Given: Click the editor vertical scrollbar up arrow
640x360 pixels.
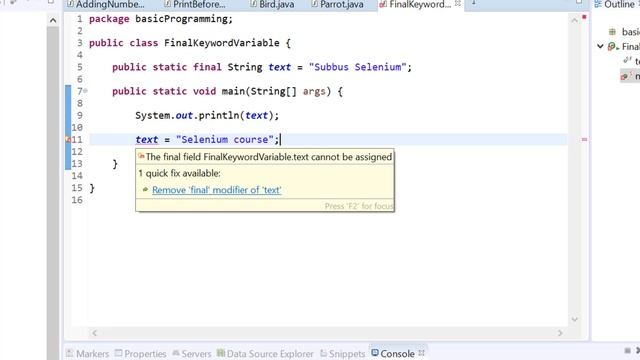Looking at the screenshot, I should (574, 20).
